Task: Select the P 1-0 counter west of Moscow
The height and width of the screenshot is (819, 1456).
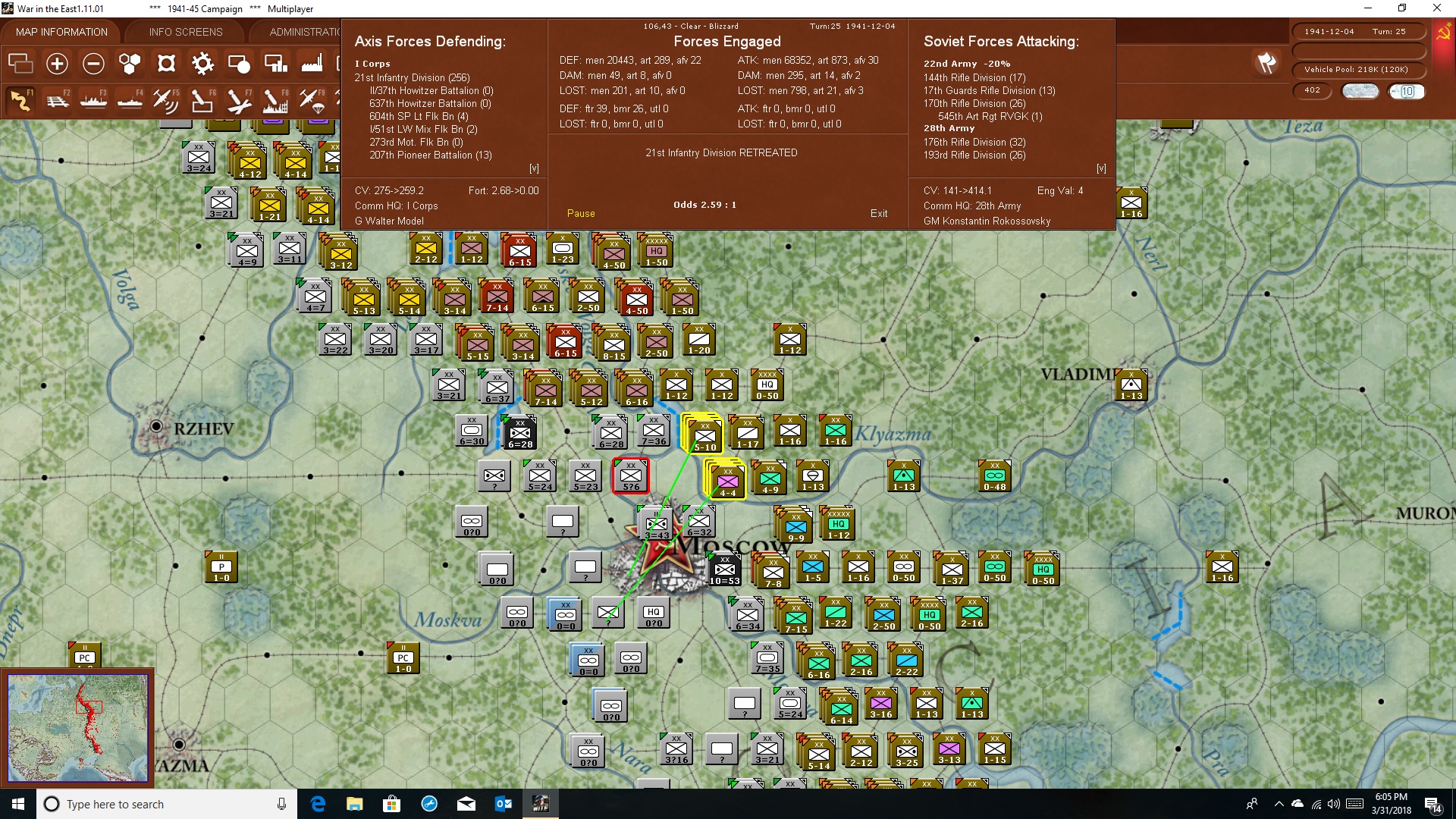Action: (x=221, y=567)
